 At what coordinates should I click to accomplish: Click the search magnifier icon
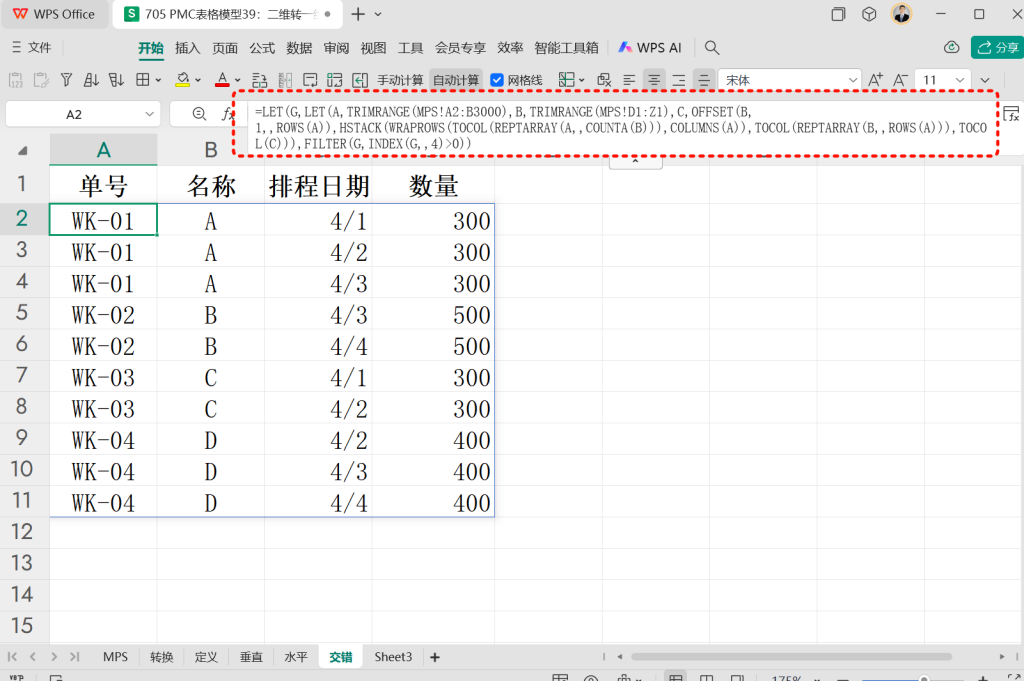click(712, 48)
